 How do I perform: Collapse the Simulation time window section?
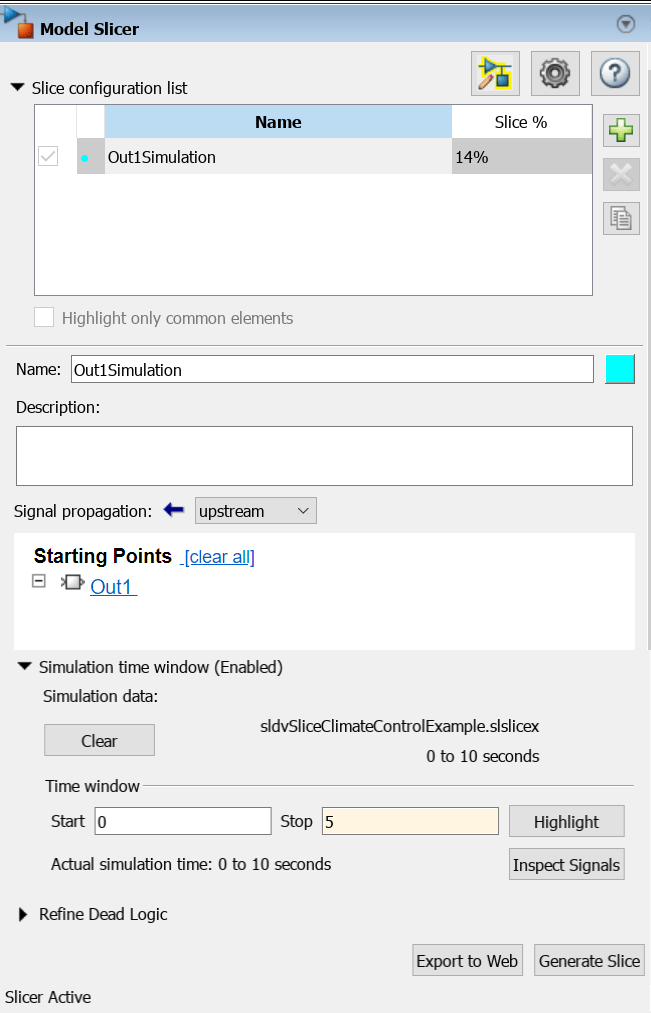point(23,666)
